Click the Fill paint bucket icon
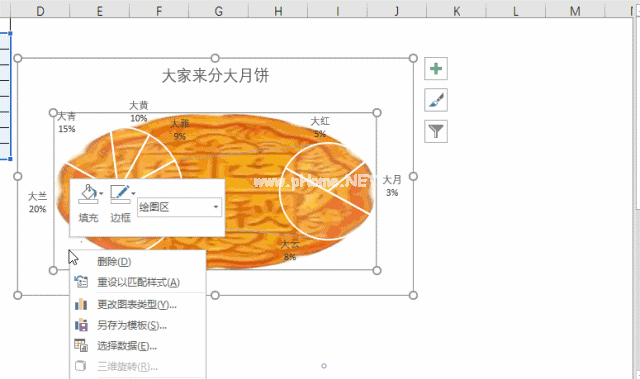640x379 pixels. click(88, 194)
